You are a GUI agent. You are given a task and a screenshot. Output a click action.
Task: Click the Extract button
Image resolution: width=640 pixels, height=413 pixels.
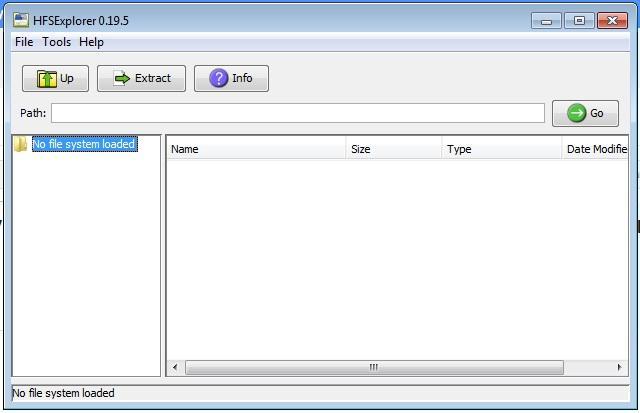click(x=141, y=78)
